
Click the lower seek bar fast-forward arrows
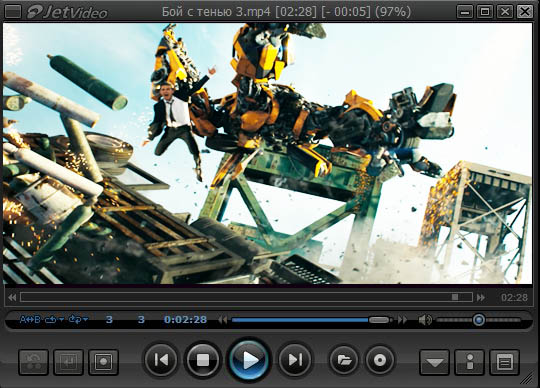click(402, 320)
